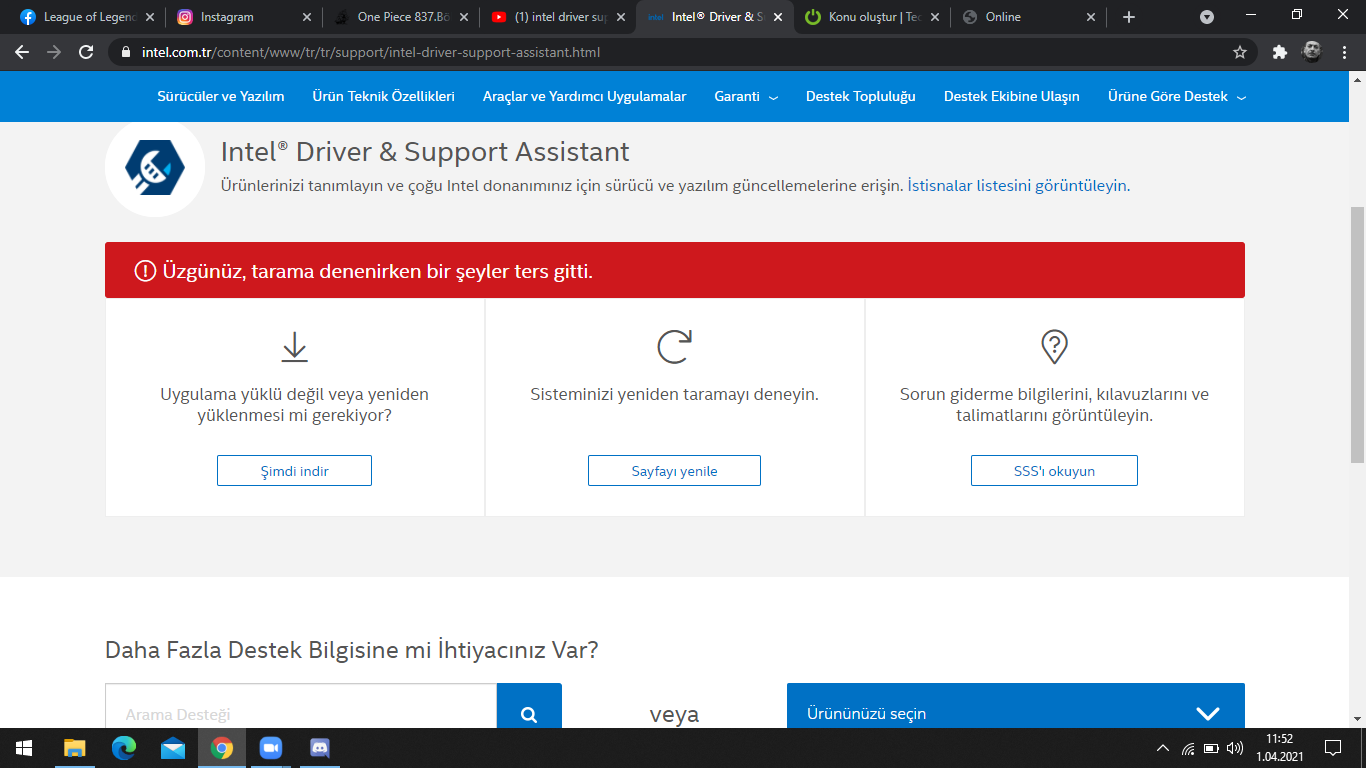Open the Chrome profile avatar

click(1312, 52)
